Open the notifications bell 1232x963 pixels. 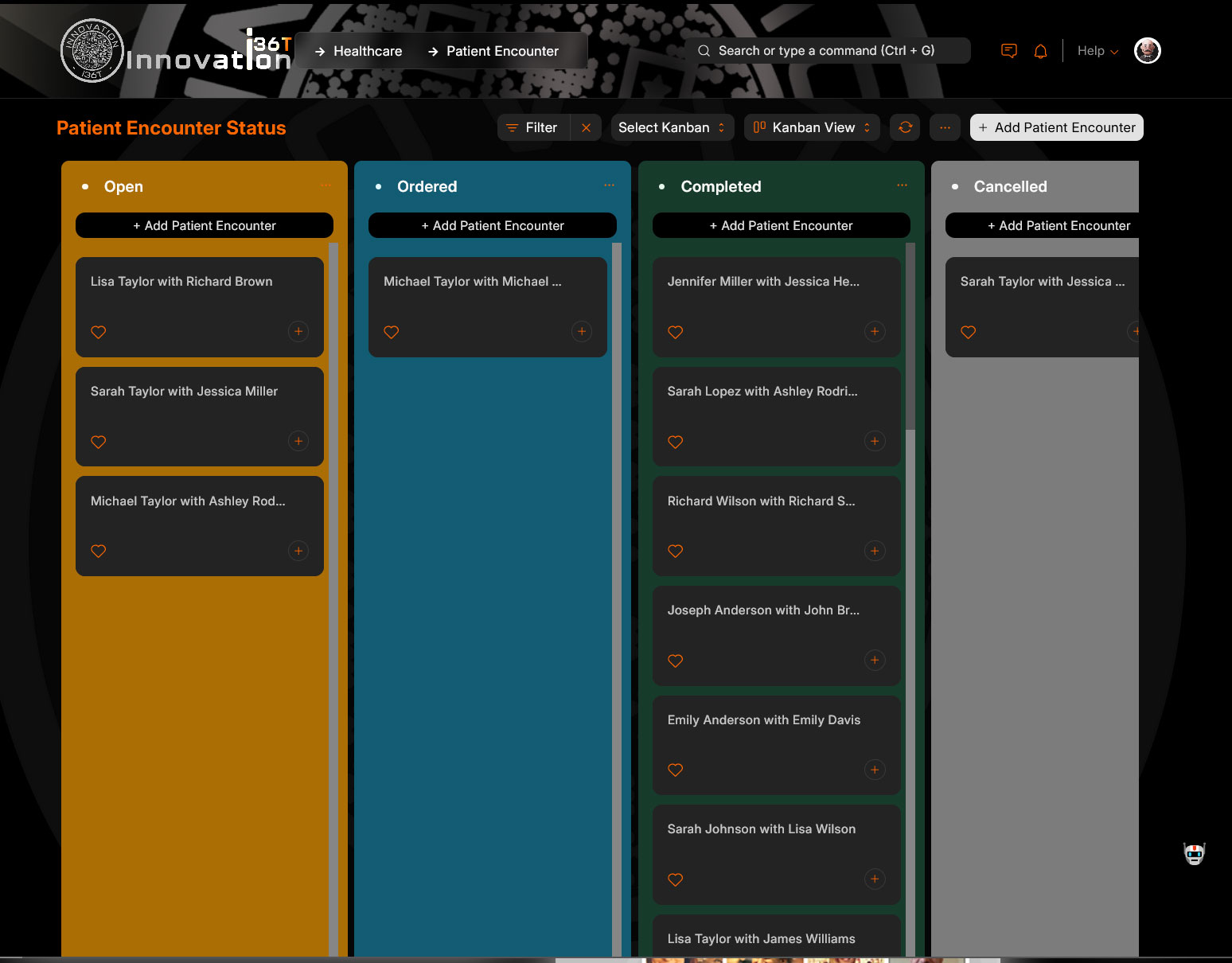[x=1040, y=51]
